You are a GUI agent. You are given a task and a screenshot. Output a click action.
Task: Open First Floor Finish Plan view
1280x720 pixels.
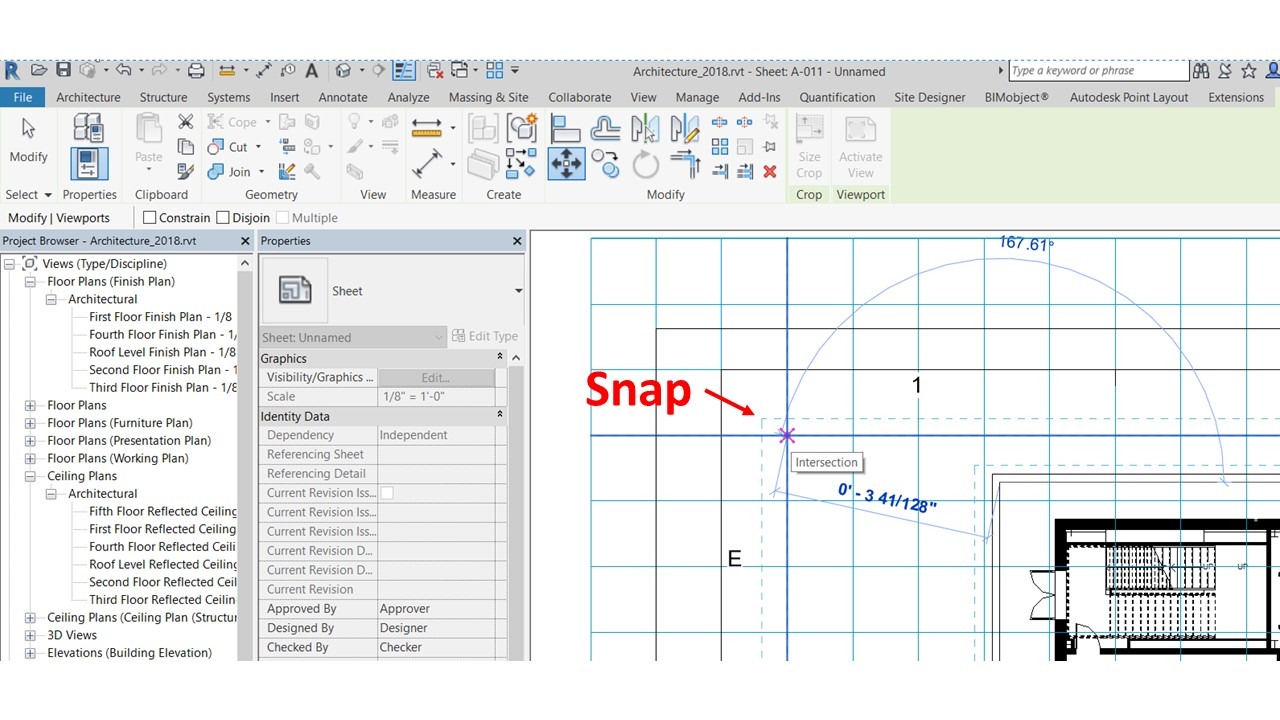(160, 317)
